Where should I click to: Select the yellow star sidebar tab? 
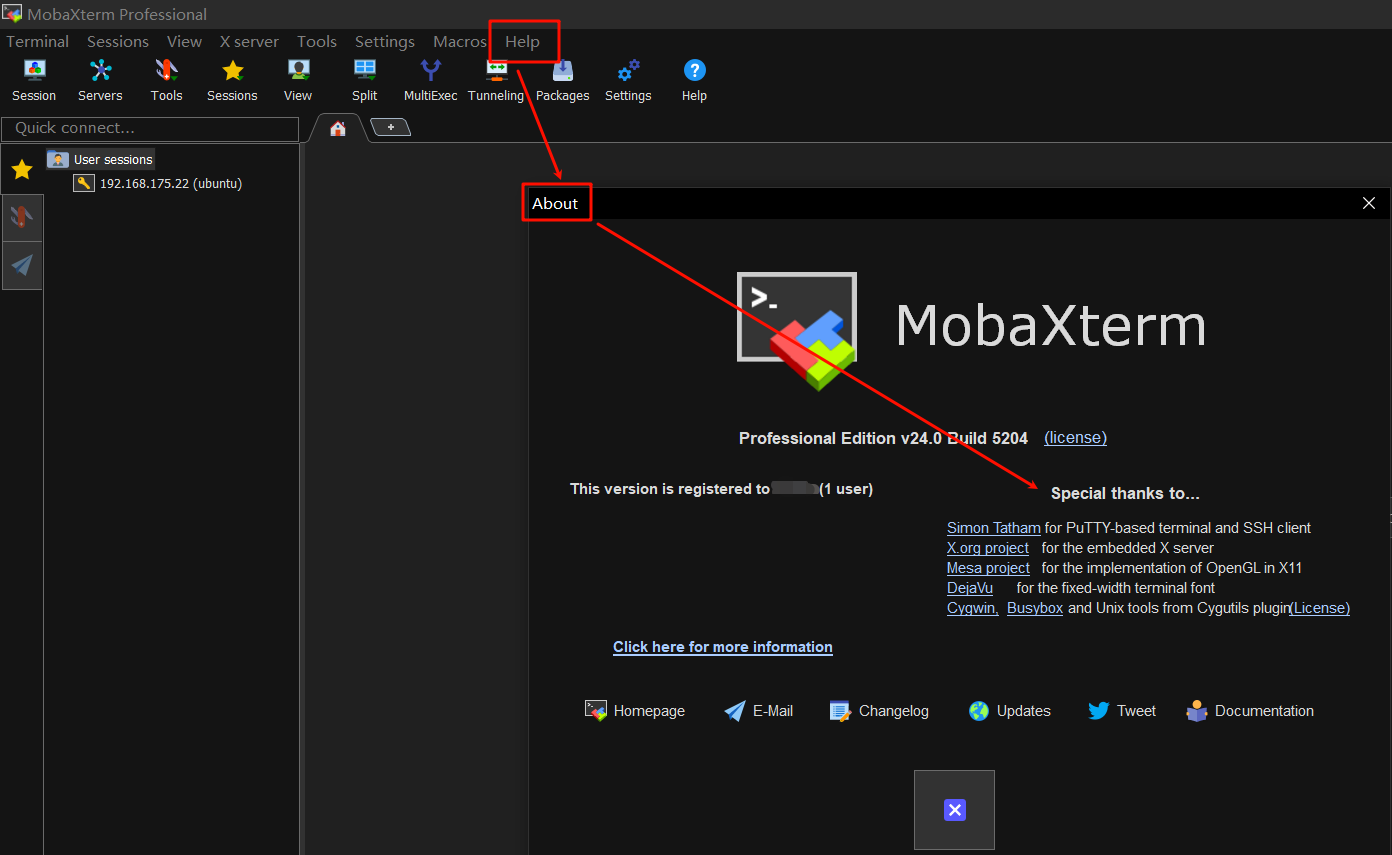(x=22, y=170)
